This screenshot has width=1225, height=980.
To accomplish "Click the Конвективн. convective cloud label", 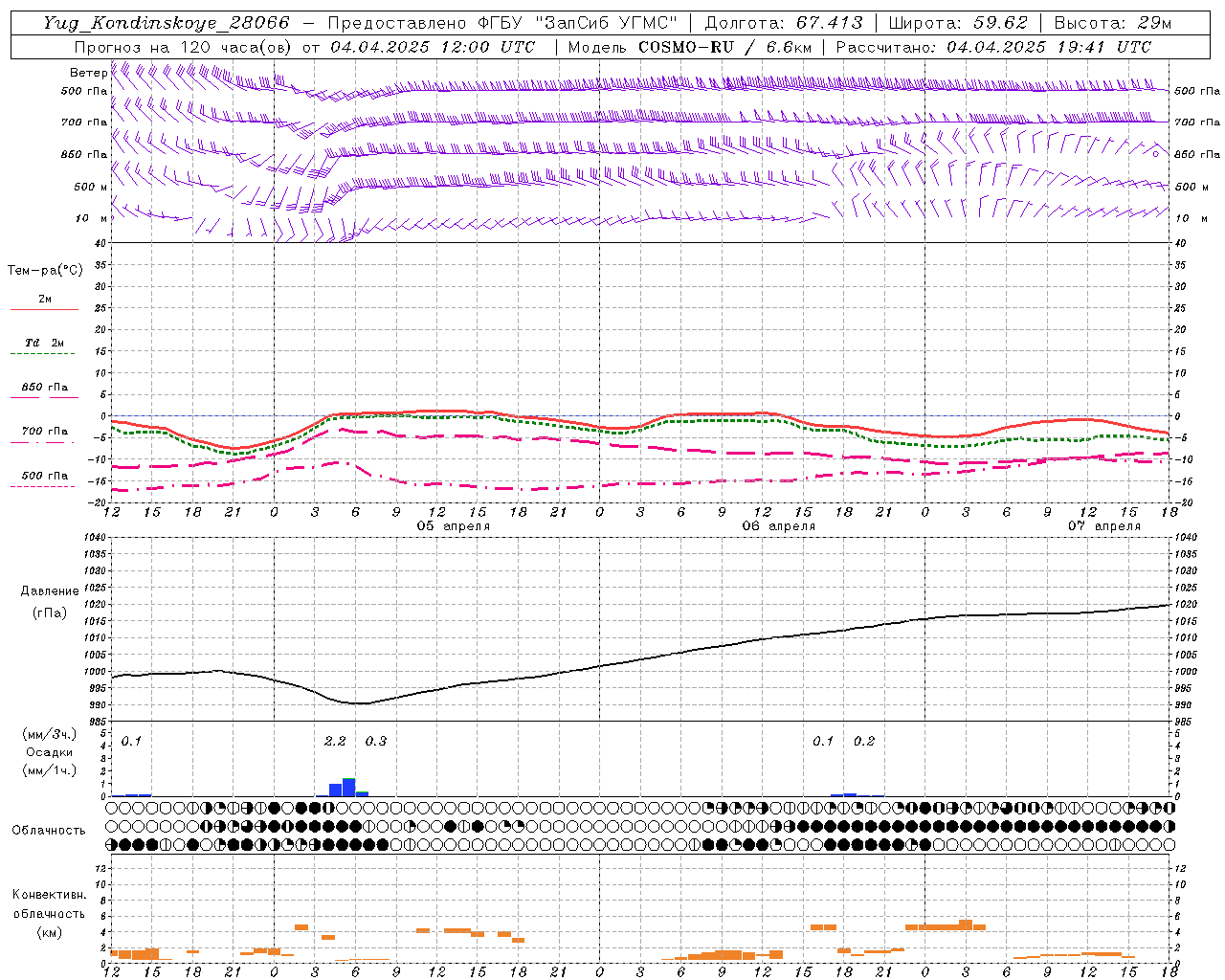I will (x=49, y=895).
